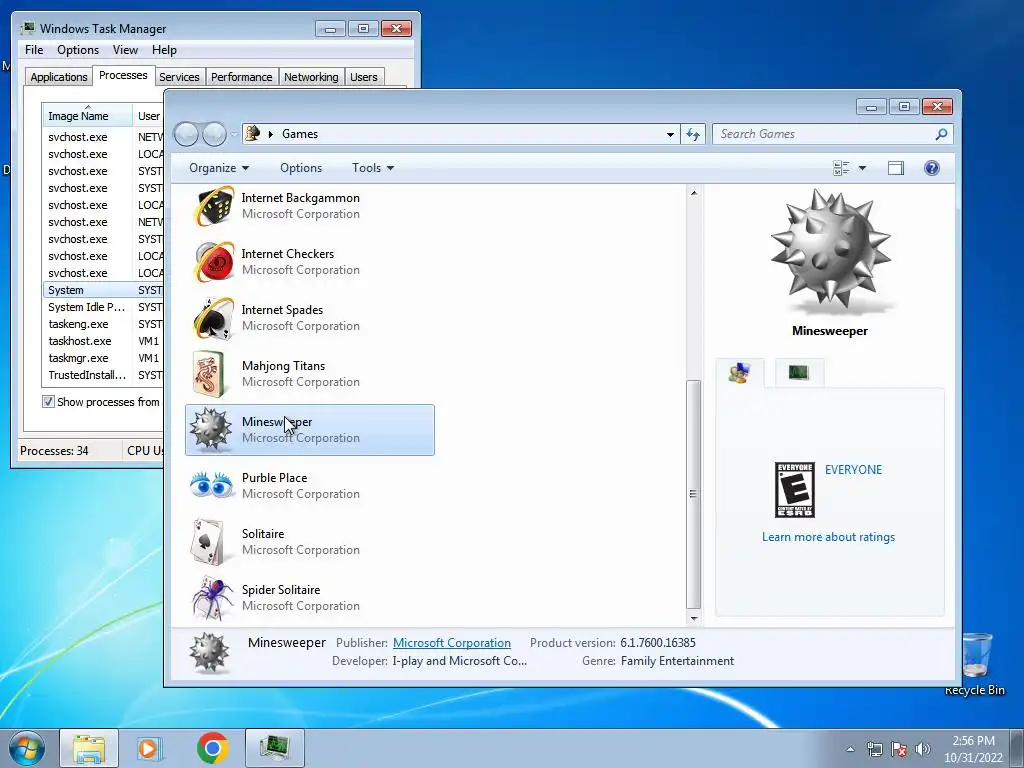Open the Tools dropdown menu

[x=373, y=168]
